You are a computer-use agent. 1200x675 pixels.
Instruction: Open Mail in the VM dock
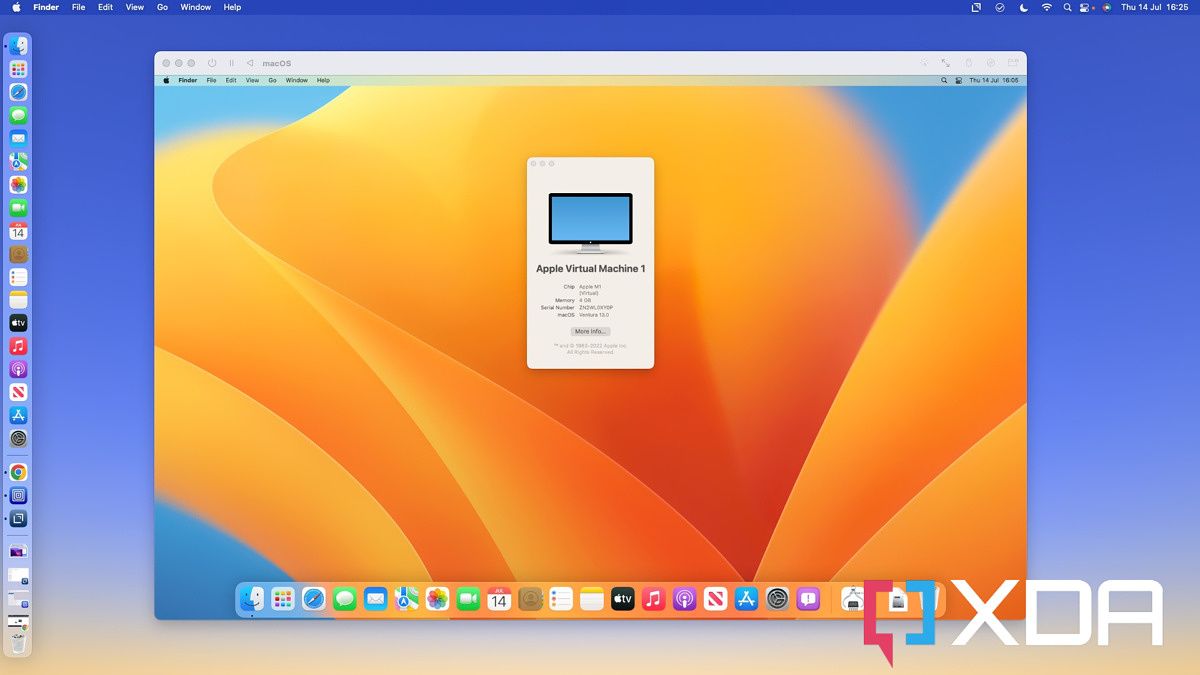(375, 599)
